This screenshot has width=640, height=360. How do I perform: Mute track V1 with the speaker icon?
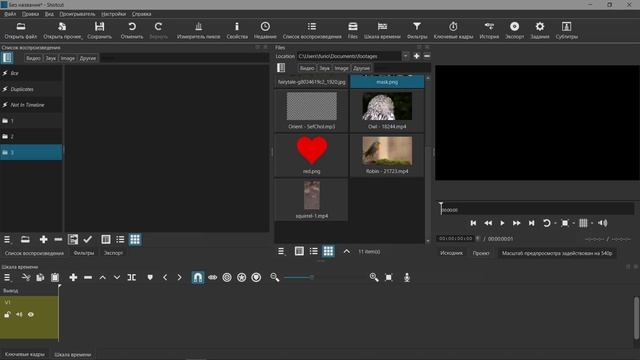click(x=19, y=315)
